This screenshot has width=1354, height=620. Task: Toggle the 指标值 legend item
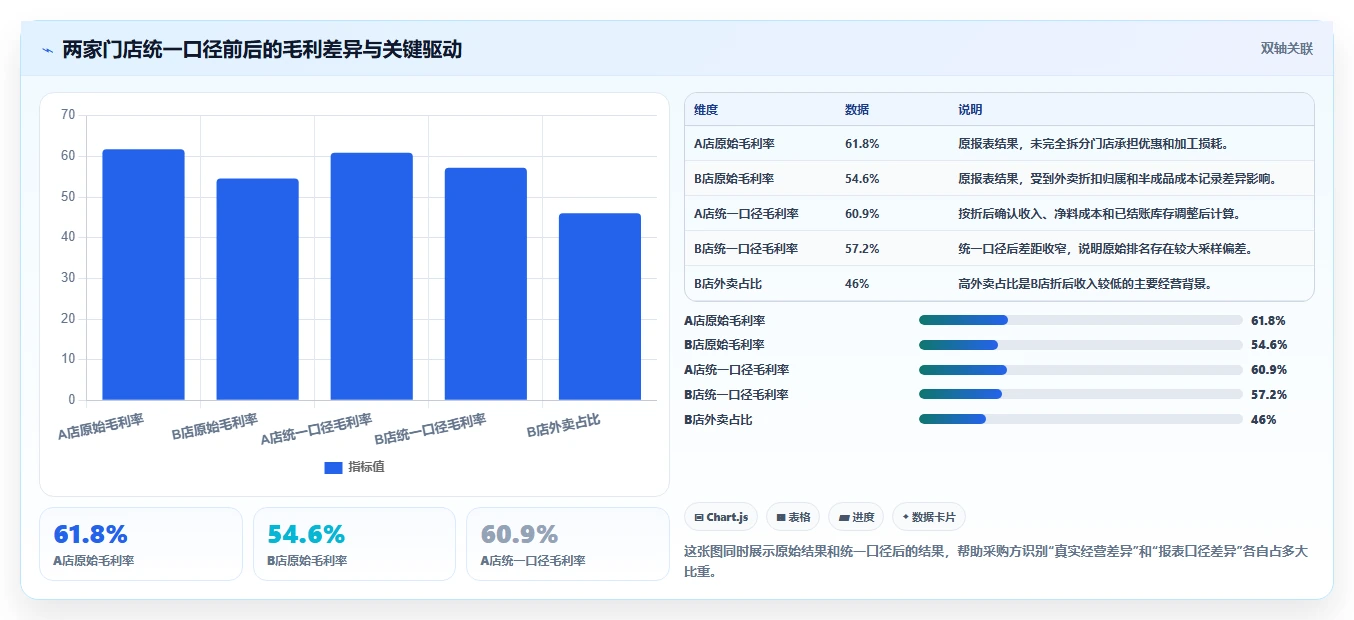[354, 467]
